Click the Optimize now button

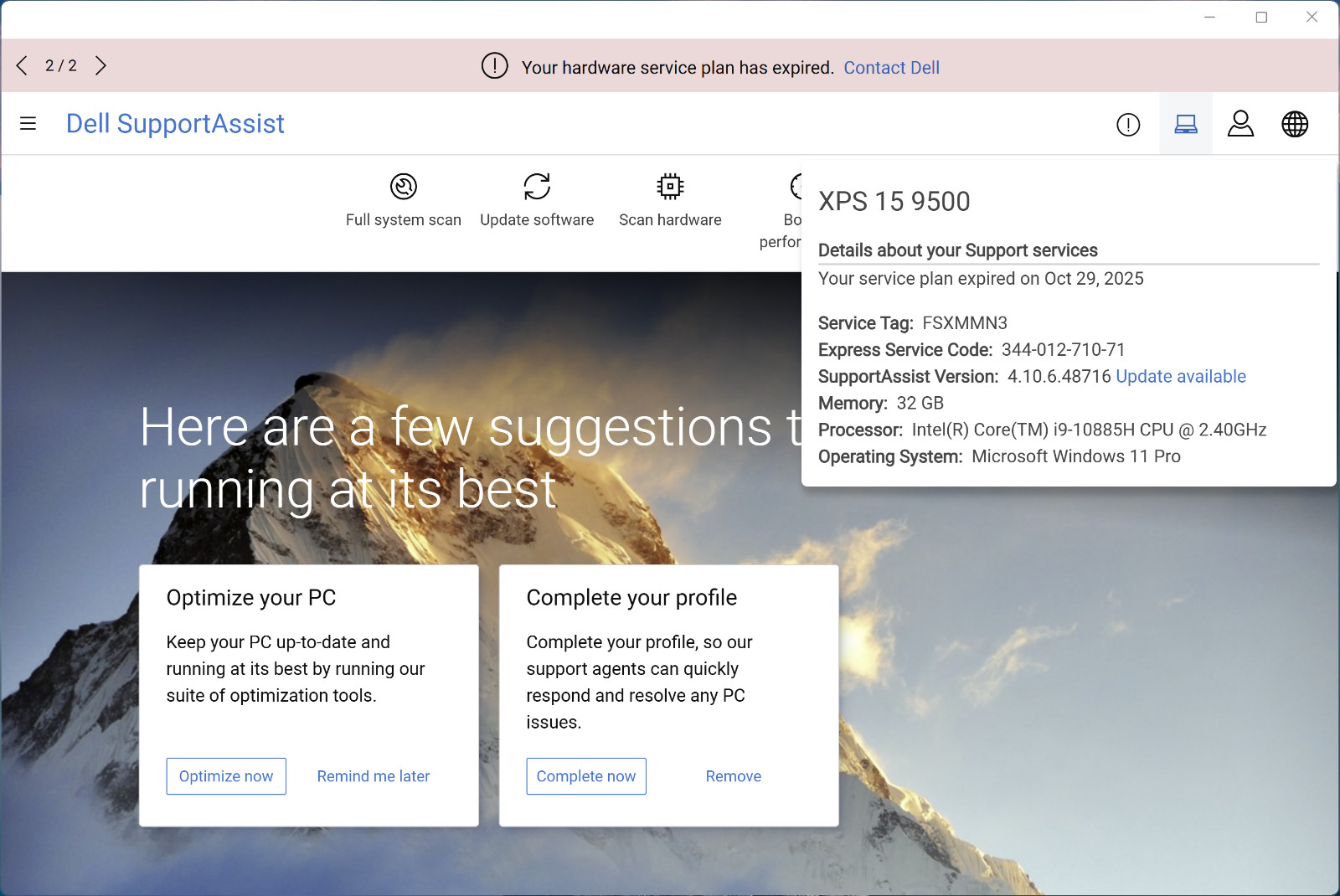click(x=226, y=776)
